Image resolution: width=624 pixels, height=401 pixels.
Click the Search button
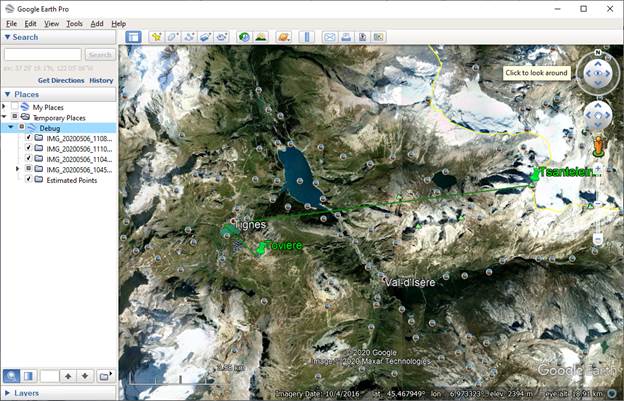pos(100,54)
